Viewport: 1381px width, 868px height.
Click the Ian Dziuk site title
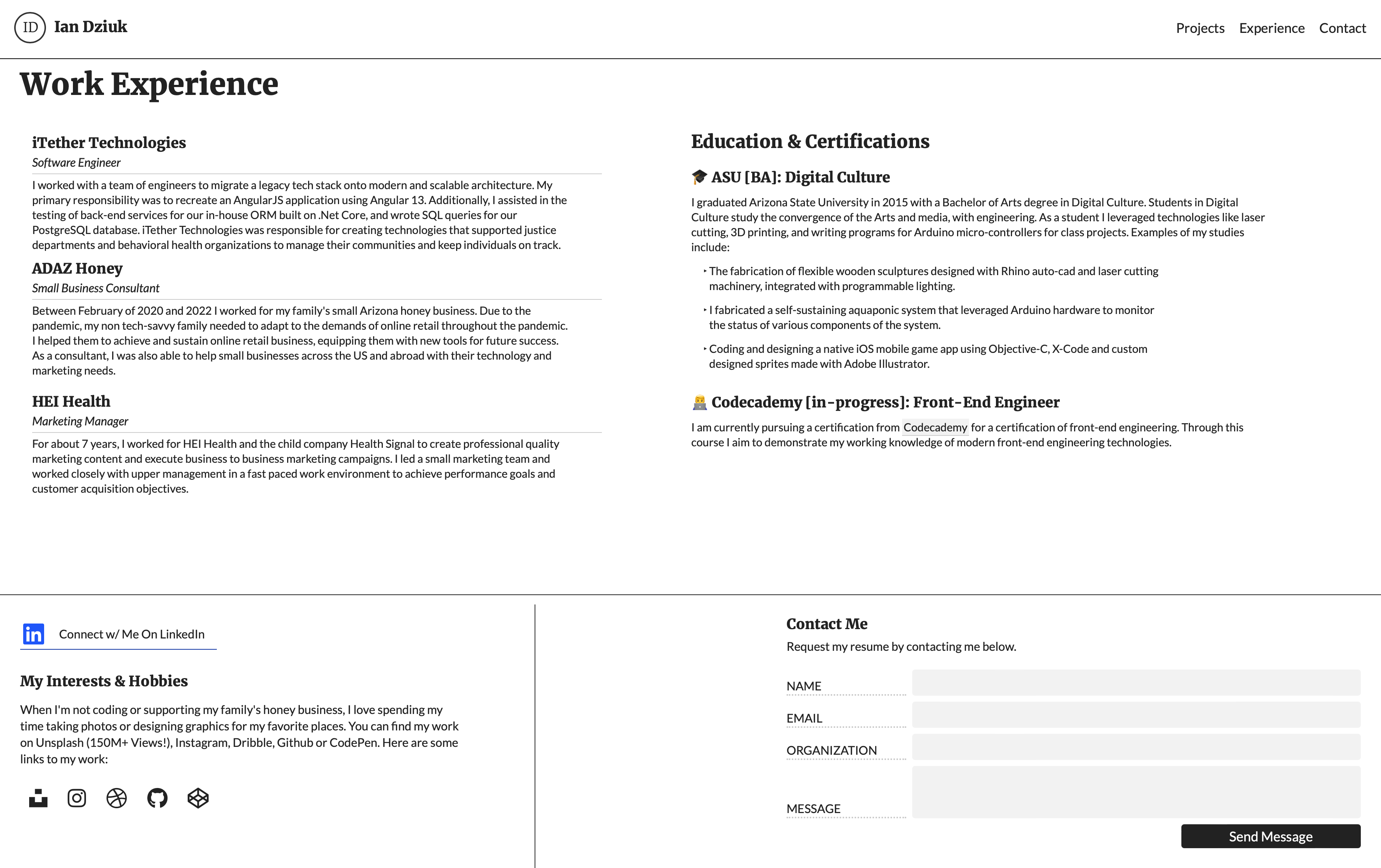90,27
